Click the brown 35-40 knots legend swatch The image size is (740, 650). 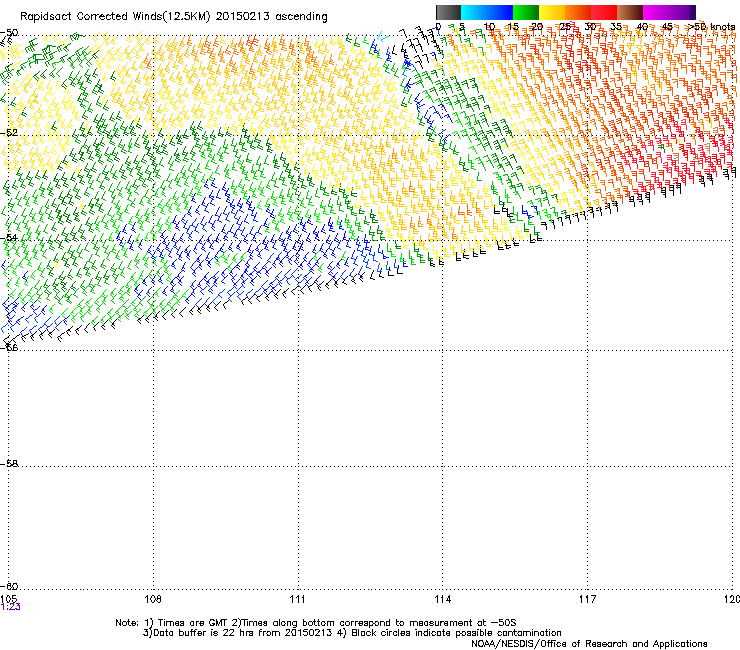tap(630, 12)
